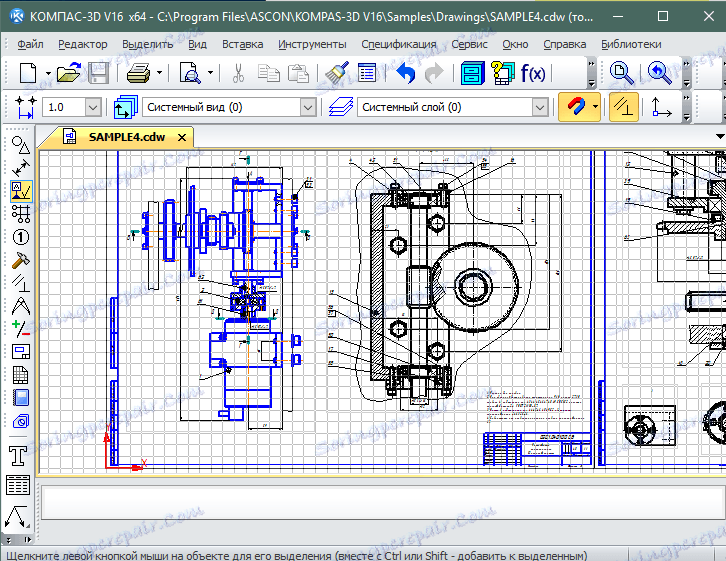
Task: Open the Инструменты menu
Action: [x=313, y=44]
